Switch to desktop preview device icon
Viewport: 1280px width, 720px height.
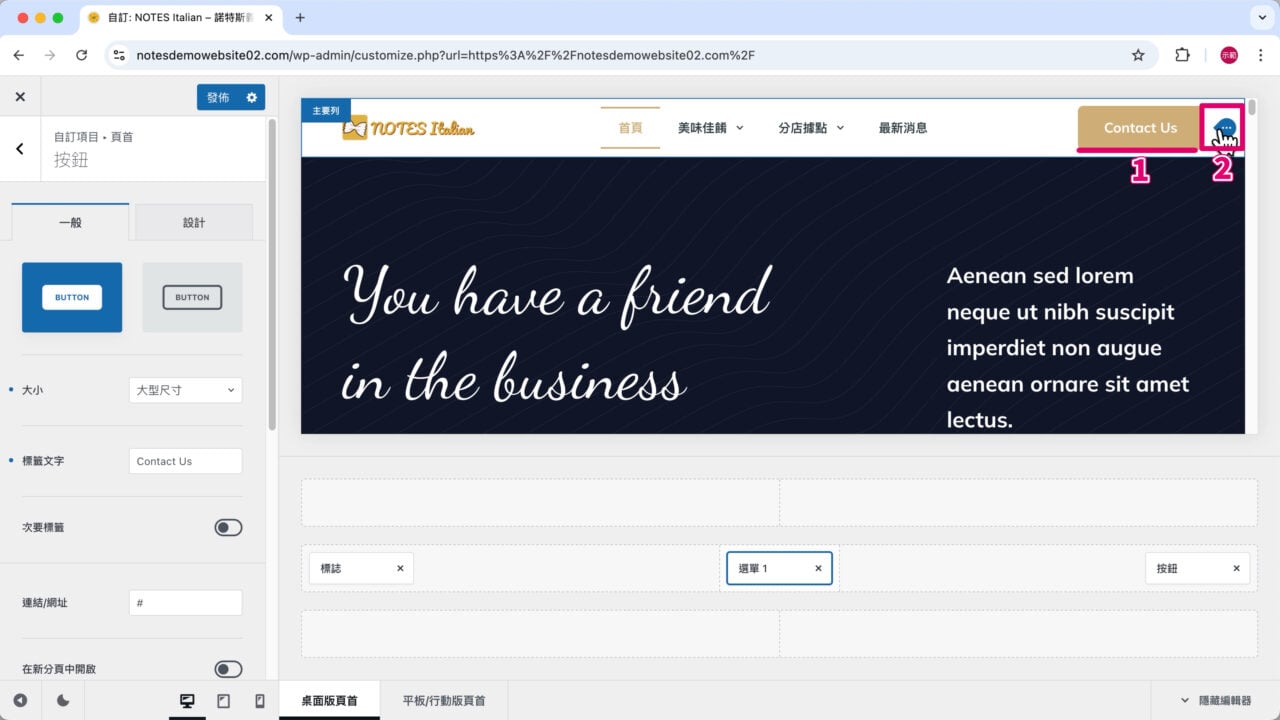pyautogui.click(x=187, y=701)
